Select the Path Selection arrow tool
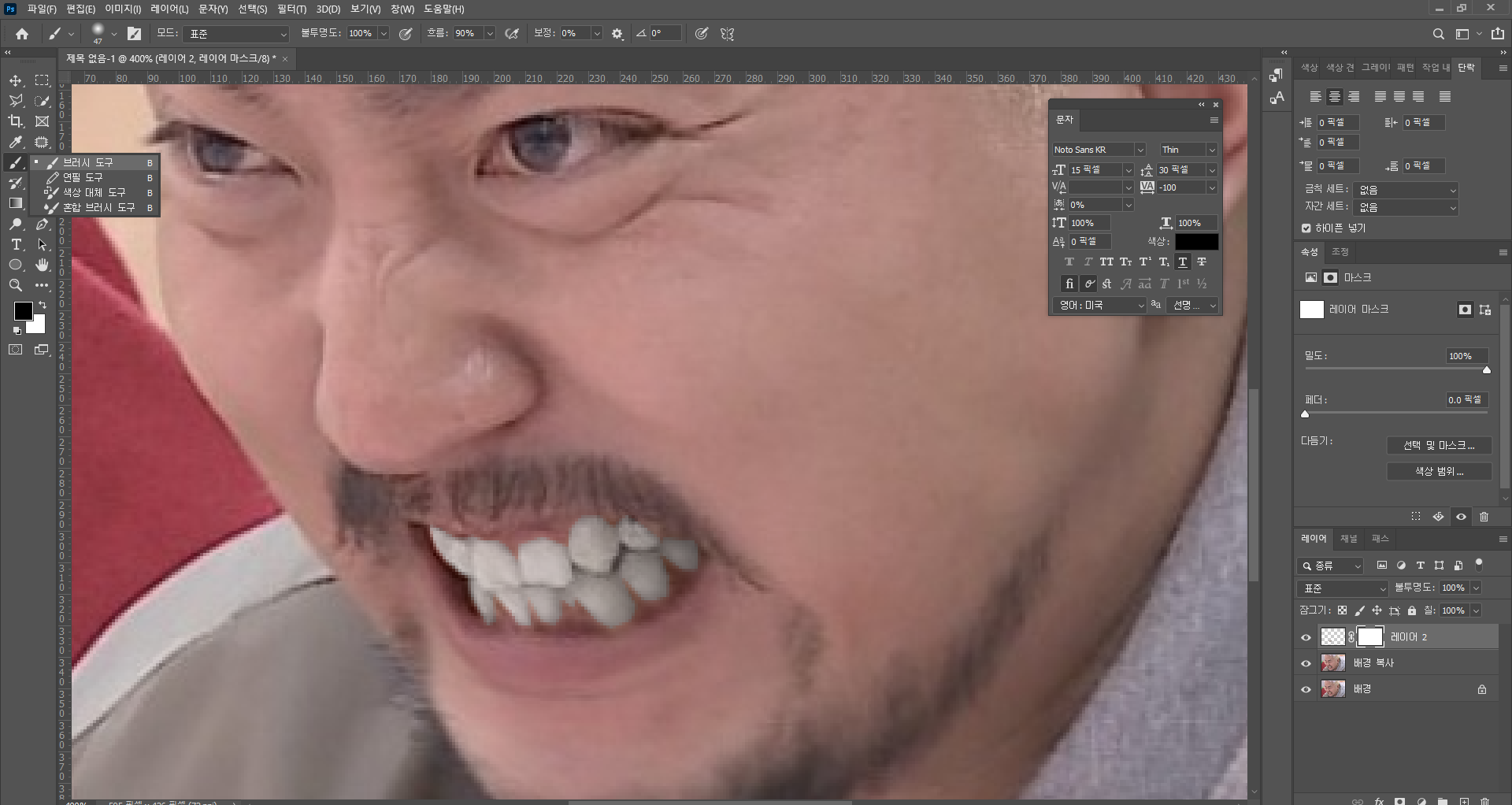This screenshot has width=1512, height=805. point(43,244)
